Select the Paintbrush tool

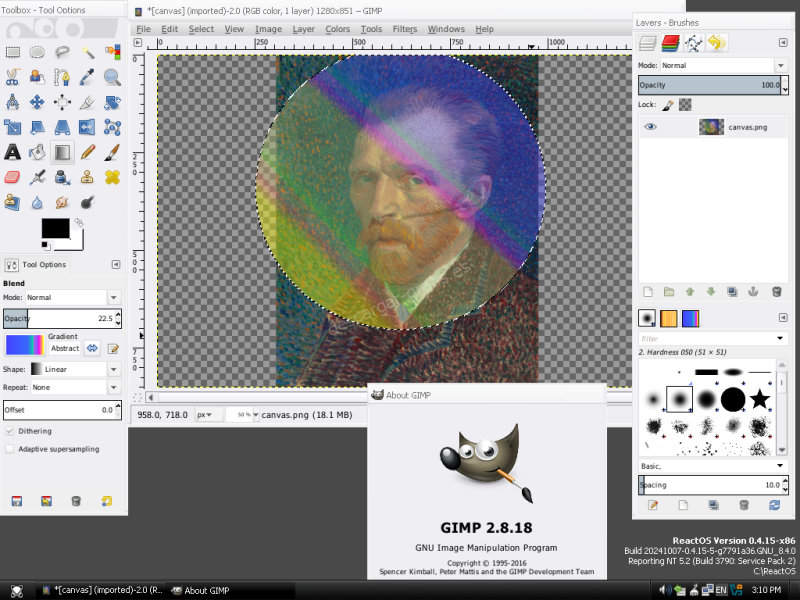tap(112, 152)
